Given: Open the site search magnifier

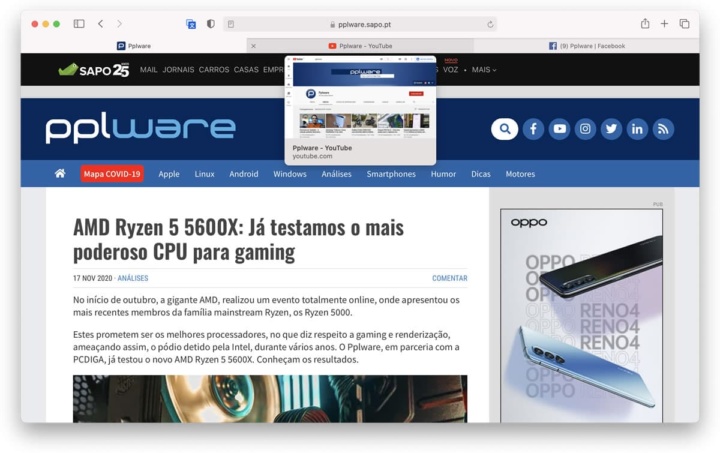Looking at the screenshot, I should coord(504,128).
